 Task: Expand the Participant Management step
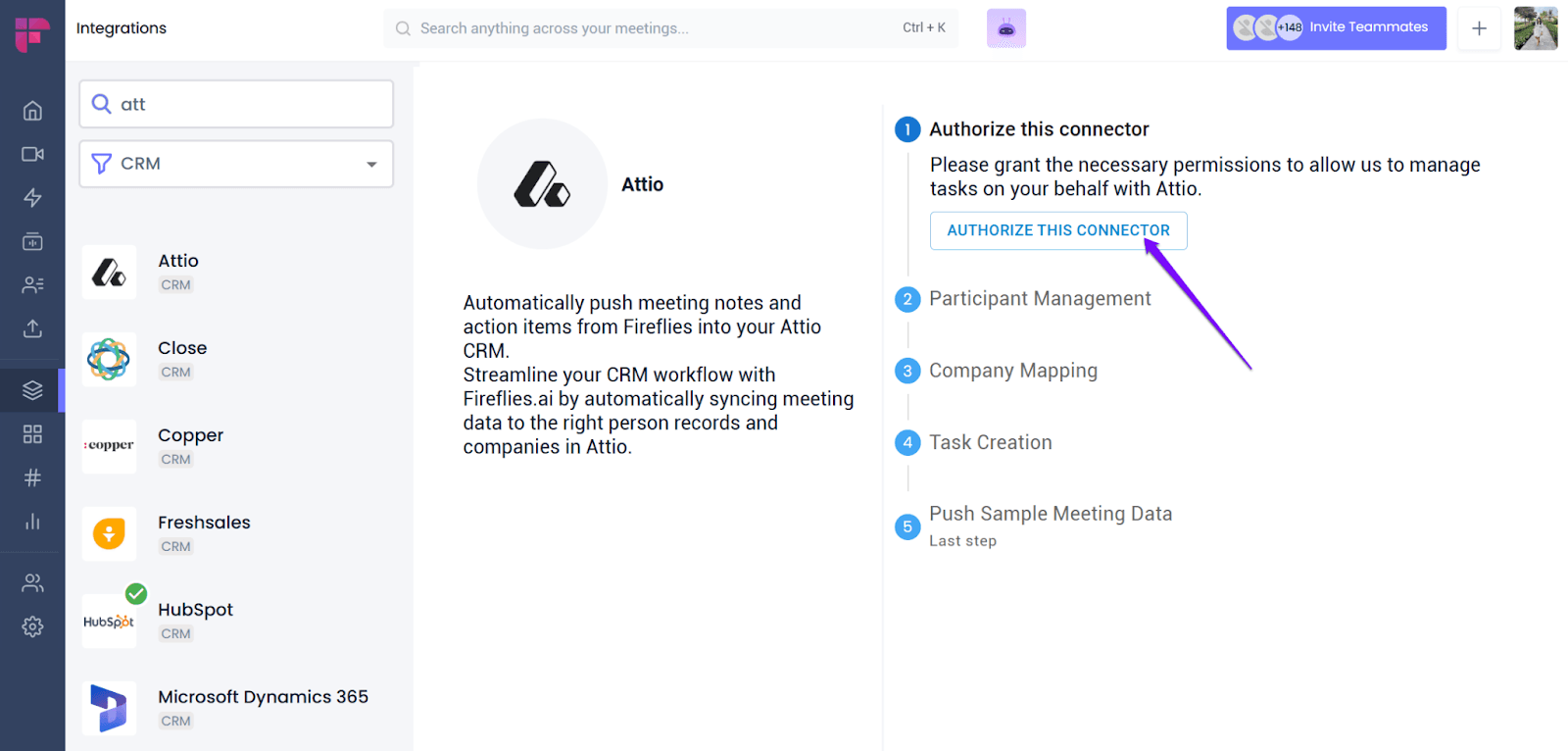[1040, 299]
